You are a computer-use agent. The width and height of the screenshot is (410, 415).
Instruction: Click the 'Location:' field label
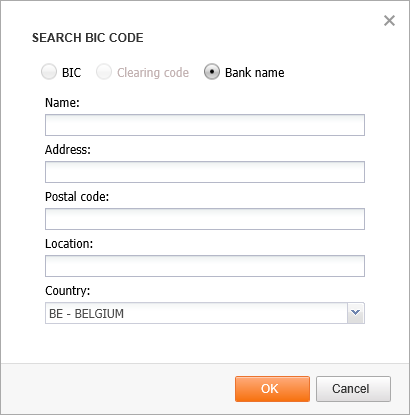click(69, 244)
